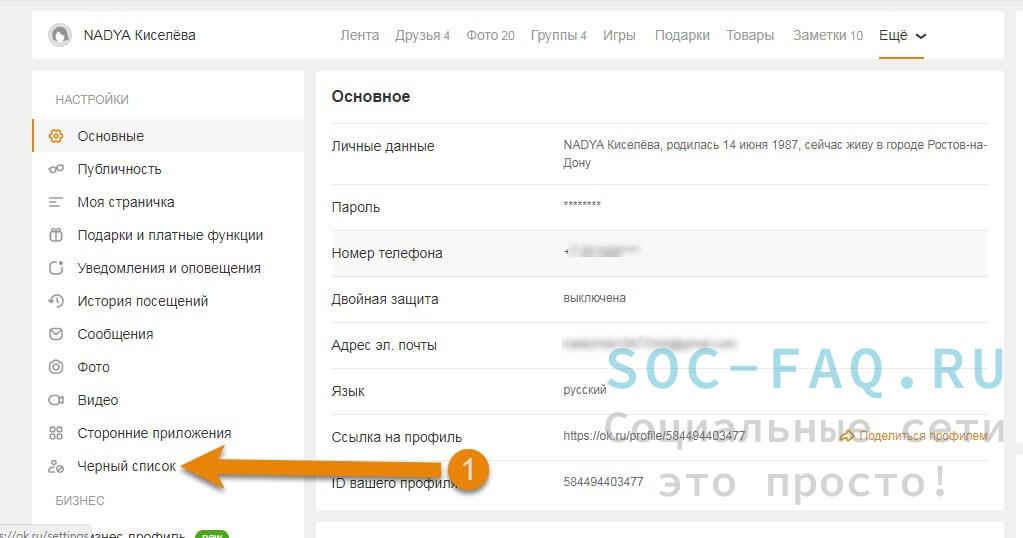Click the envelope icon beside Сообщения
The height and width of the screenshot is (538, 1023).
pos(56,334)
